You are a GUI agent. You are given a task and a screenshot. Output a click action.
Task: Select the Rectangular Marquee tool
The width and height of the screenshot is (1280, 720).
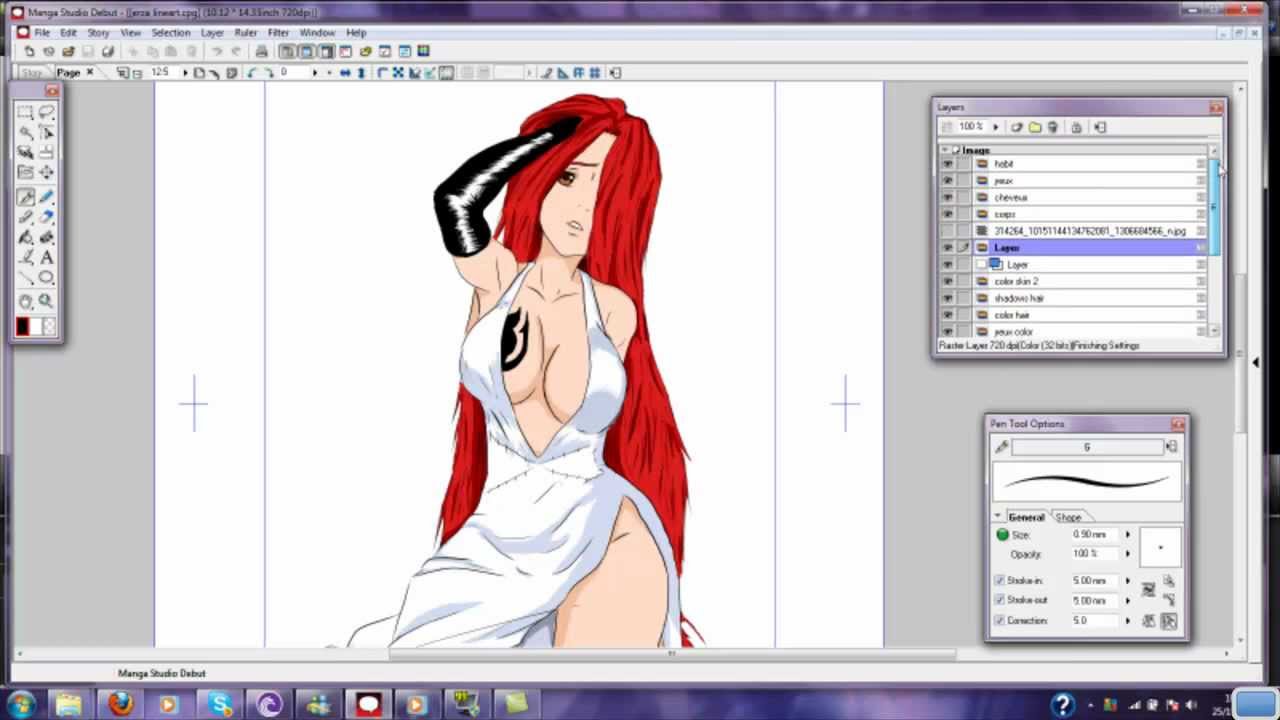(x=26, y=112)
